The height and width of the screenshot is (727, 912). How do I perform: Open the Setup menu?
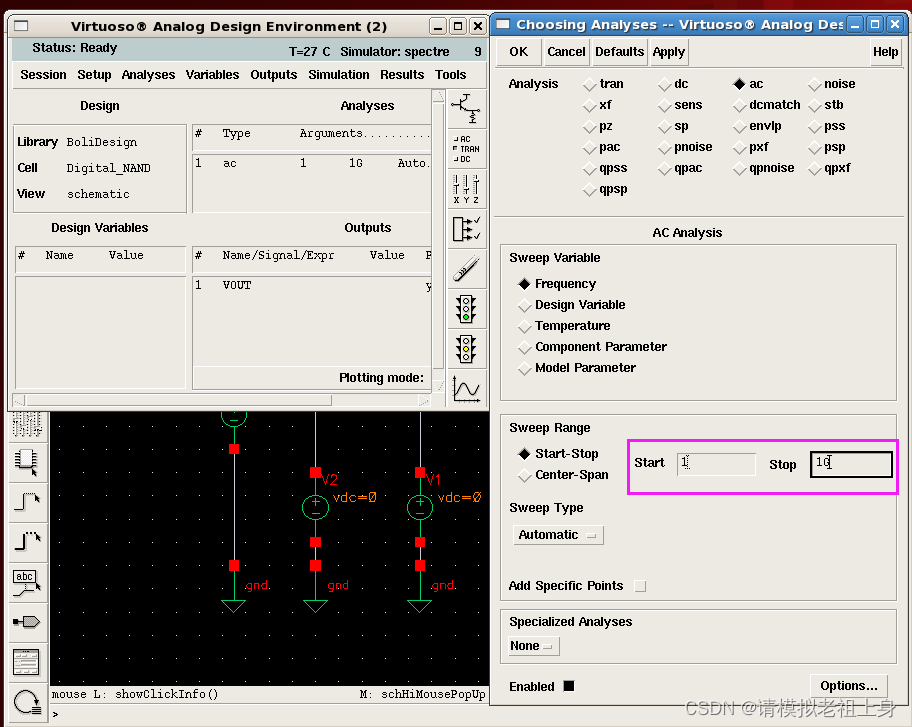[x=94, y=75]
